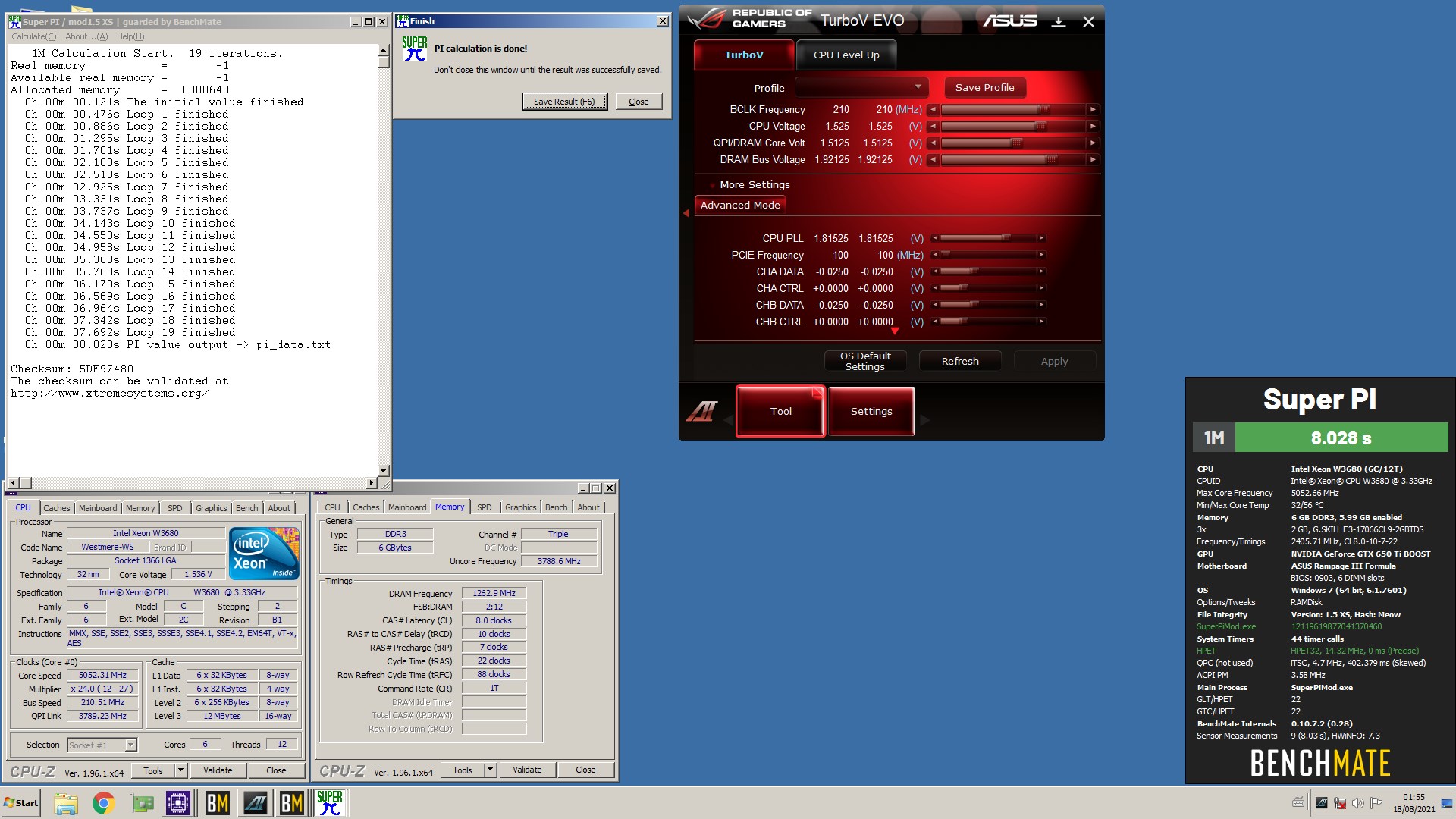Click Save Result (F6) in the Finish dialog
Image resolution: width=1456 pixels, height=819 pixels.
[565, 102]
